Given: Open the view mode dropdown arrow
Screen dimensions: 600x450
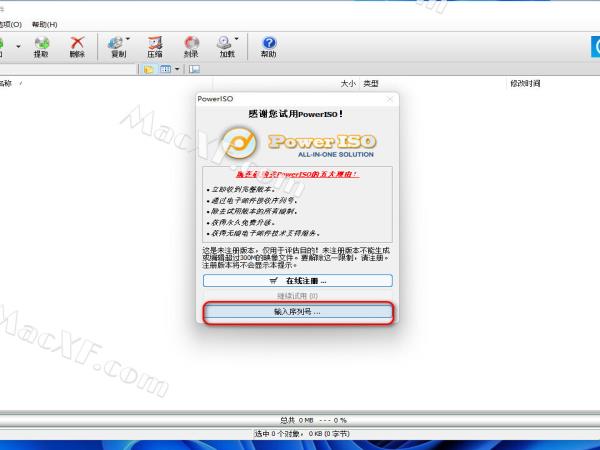Looking at the screenshot, I should coord(177,69).
